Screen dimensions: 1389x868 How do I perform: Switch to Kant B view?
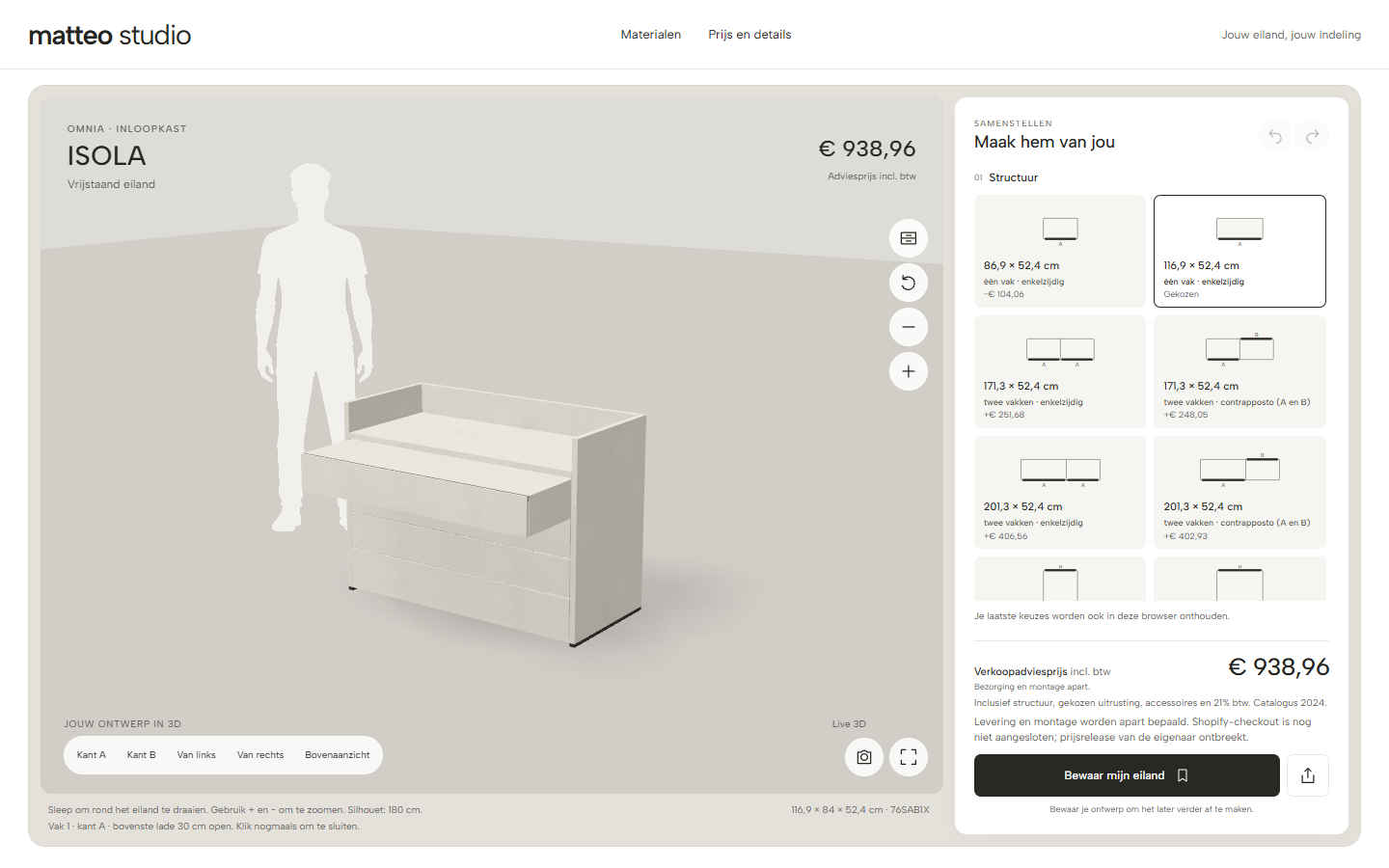tap(141, 755)
